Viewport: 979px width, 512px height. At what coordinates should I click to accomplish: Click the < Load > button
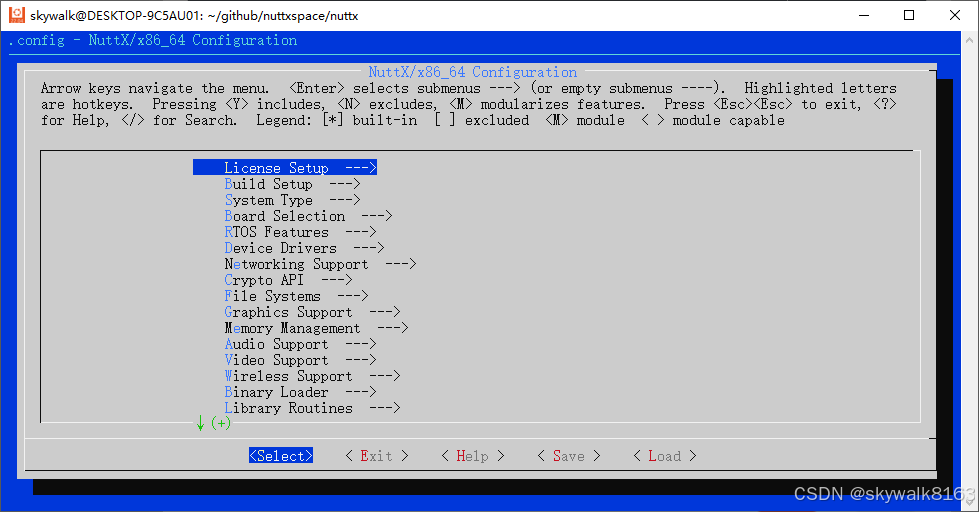pyautogui.click(x=665, y=456)
